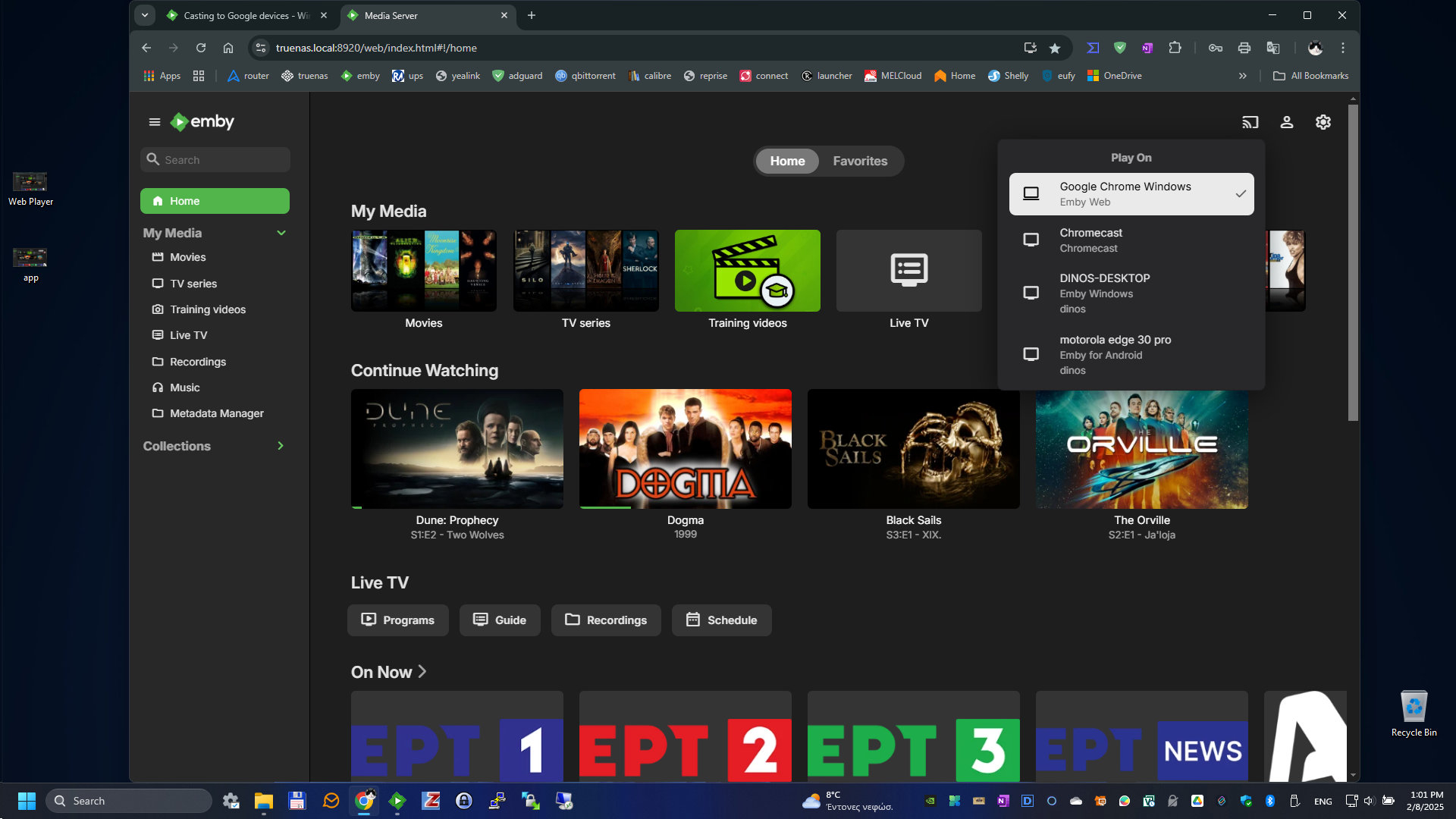Expand the On Now section arrow
This screenshot has width=1456, height=819.
pos(422,672)
